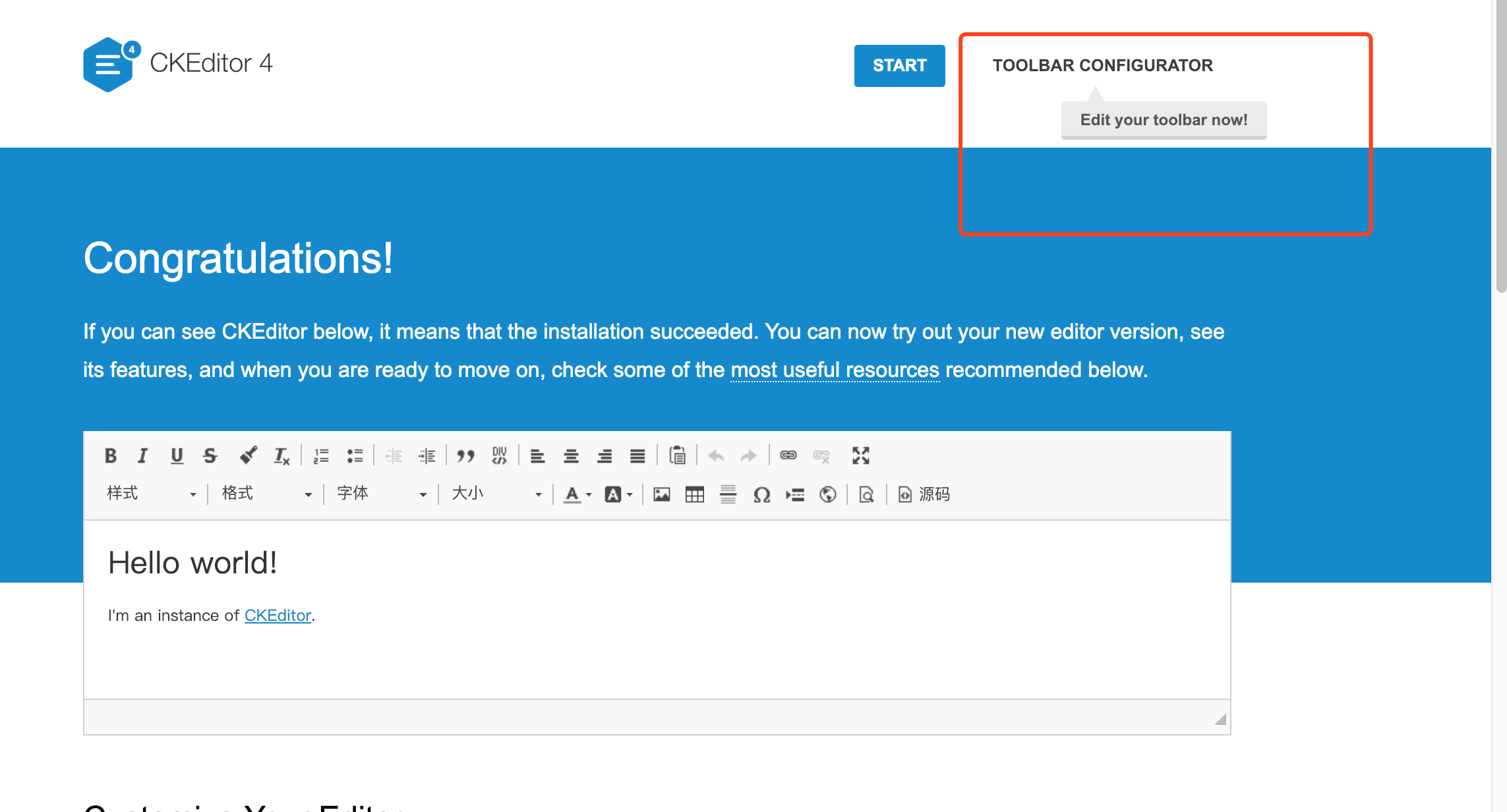This screenshot has width=1507, height=812.
Task: Click the editor resize handle corner
Action: coord(1220,719)
